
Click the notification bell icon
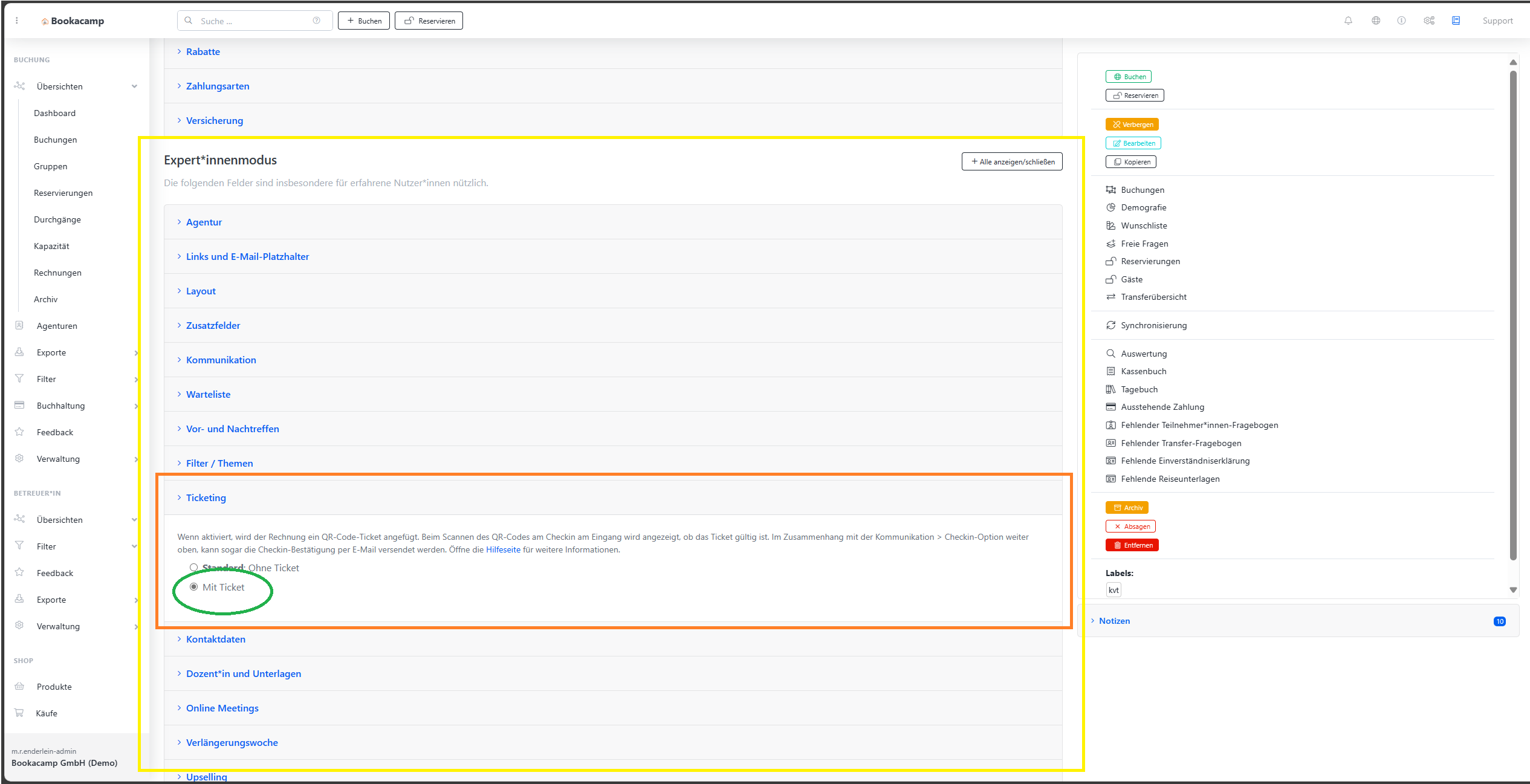1348,21
